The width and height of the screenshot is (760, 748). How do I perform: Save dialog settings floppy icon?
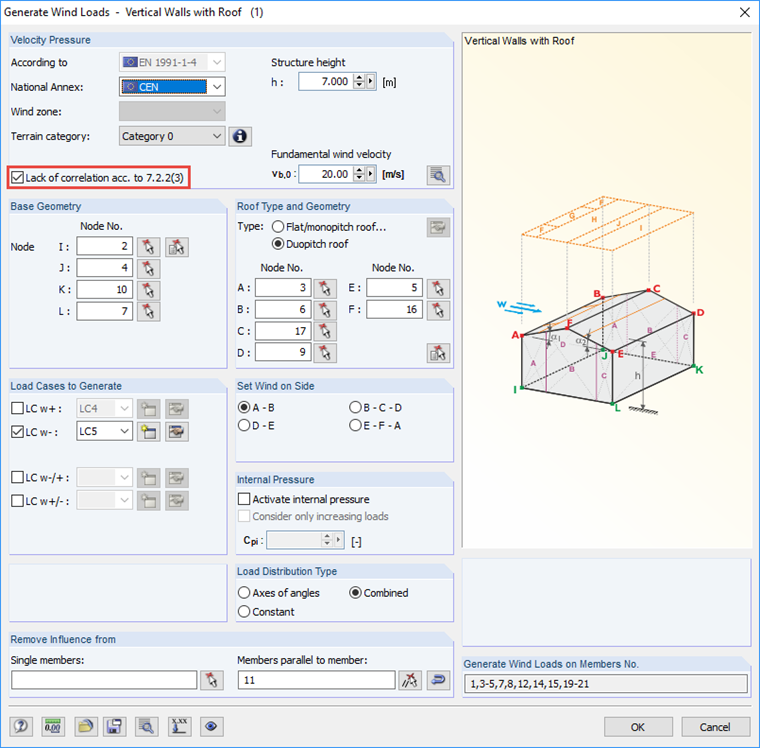(114, 726)
